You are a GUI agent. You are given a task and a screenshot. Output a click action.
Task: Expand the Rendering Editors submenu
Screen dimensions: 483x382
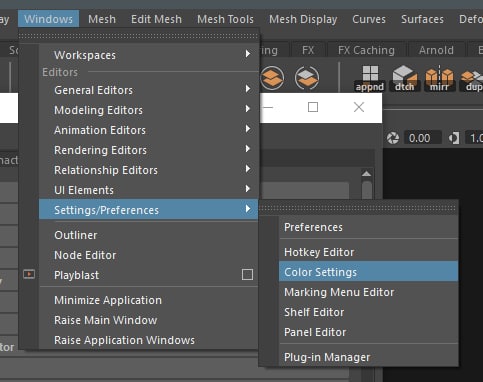(x=149, y=150)
